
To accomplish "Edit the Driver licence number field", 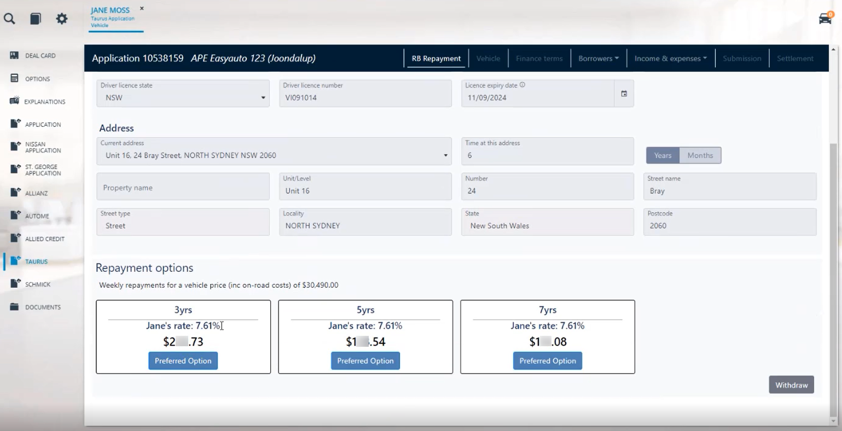I will pyautogui.click(x=365, y=93).
